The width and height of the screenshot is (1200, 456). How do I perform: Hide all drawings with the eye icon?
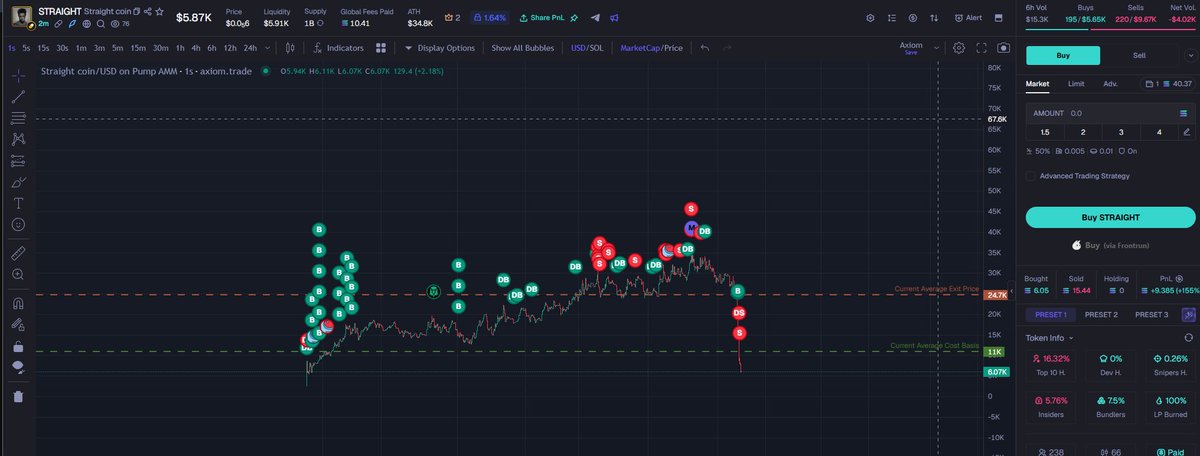click(18, 367)
